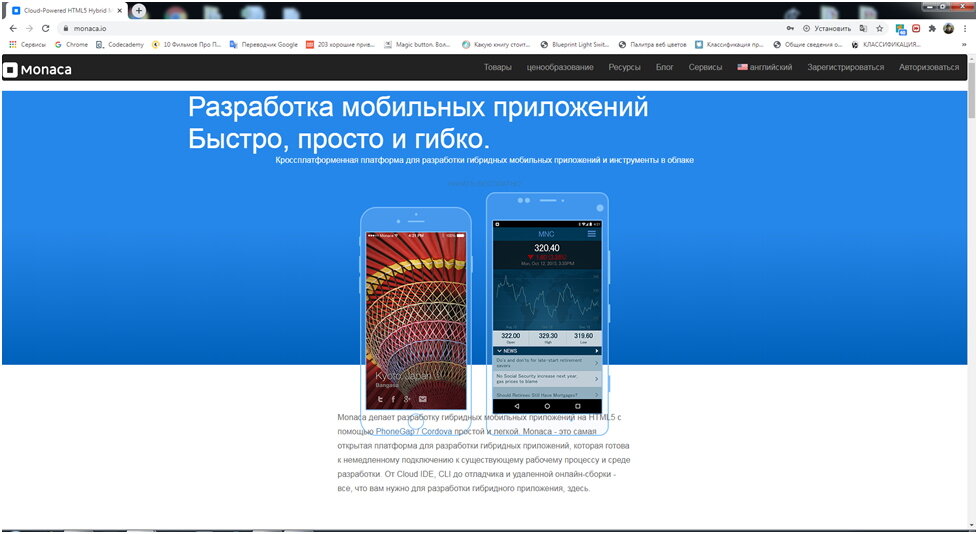
Task: Click Авторизоваться in the navbar
Action: [x=929, y=67]
